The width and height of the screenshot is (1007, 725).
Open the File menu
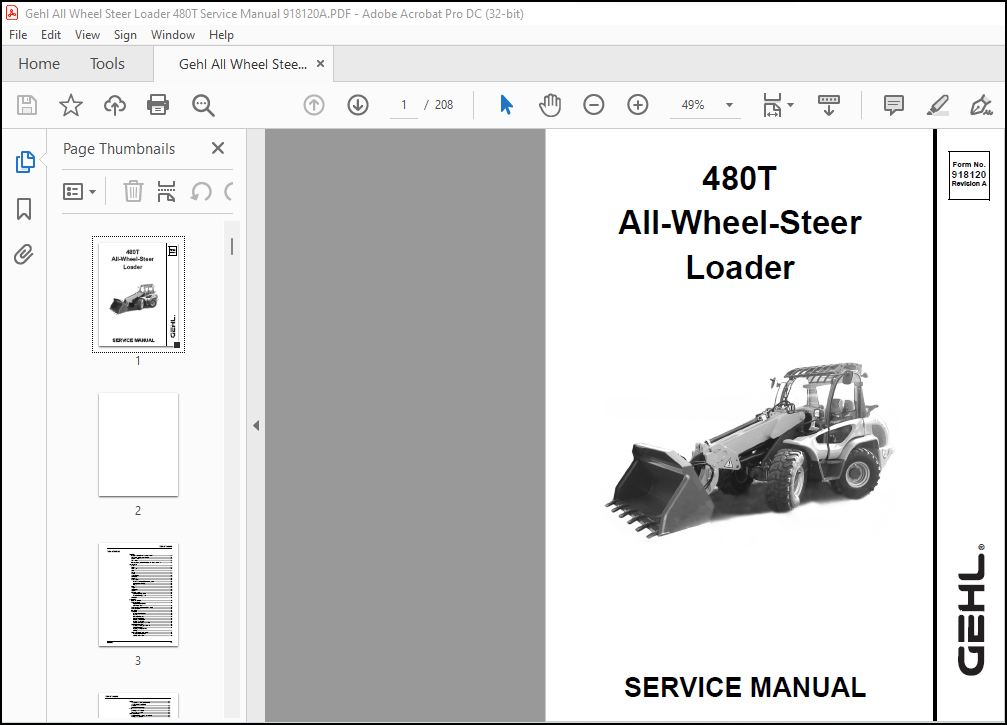(x=18, y=35)
